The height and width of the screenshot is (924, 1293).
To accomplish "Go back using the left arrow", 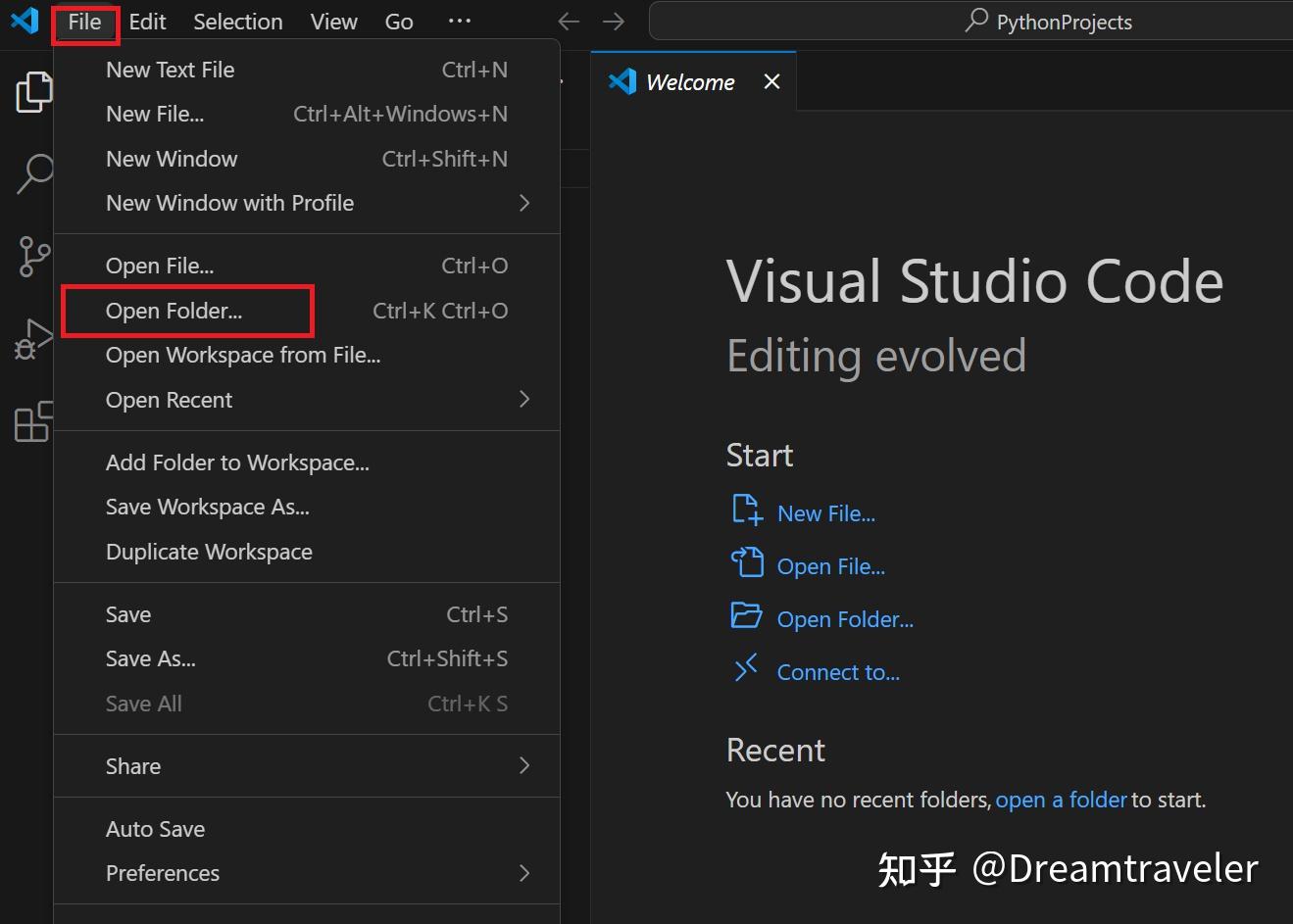I will tap(569, 22).
